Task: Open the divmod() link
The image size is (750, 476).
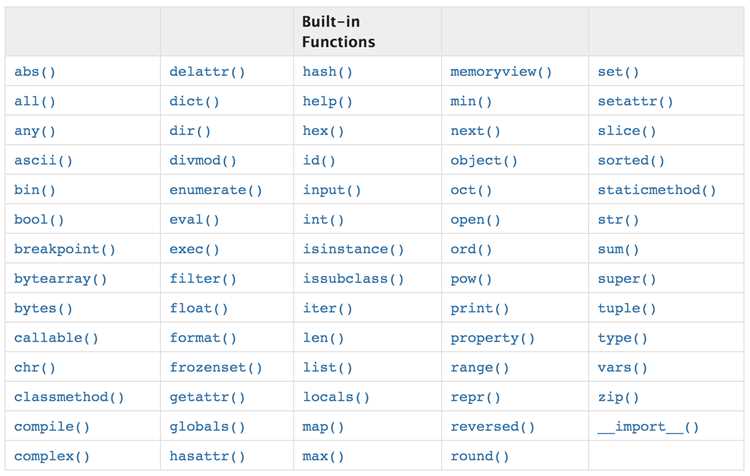Action: pos(203,160)
